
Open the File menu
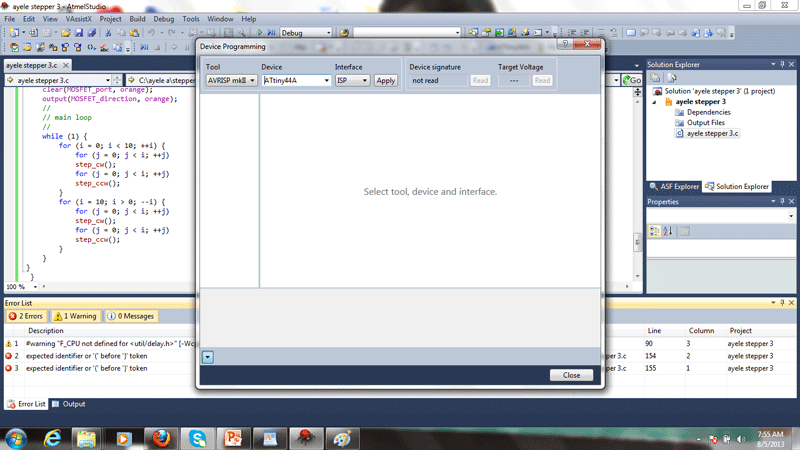coord(10,19)
